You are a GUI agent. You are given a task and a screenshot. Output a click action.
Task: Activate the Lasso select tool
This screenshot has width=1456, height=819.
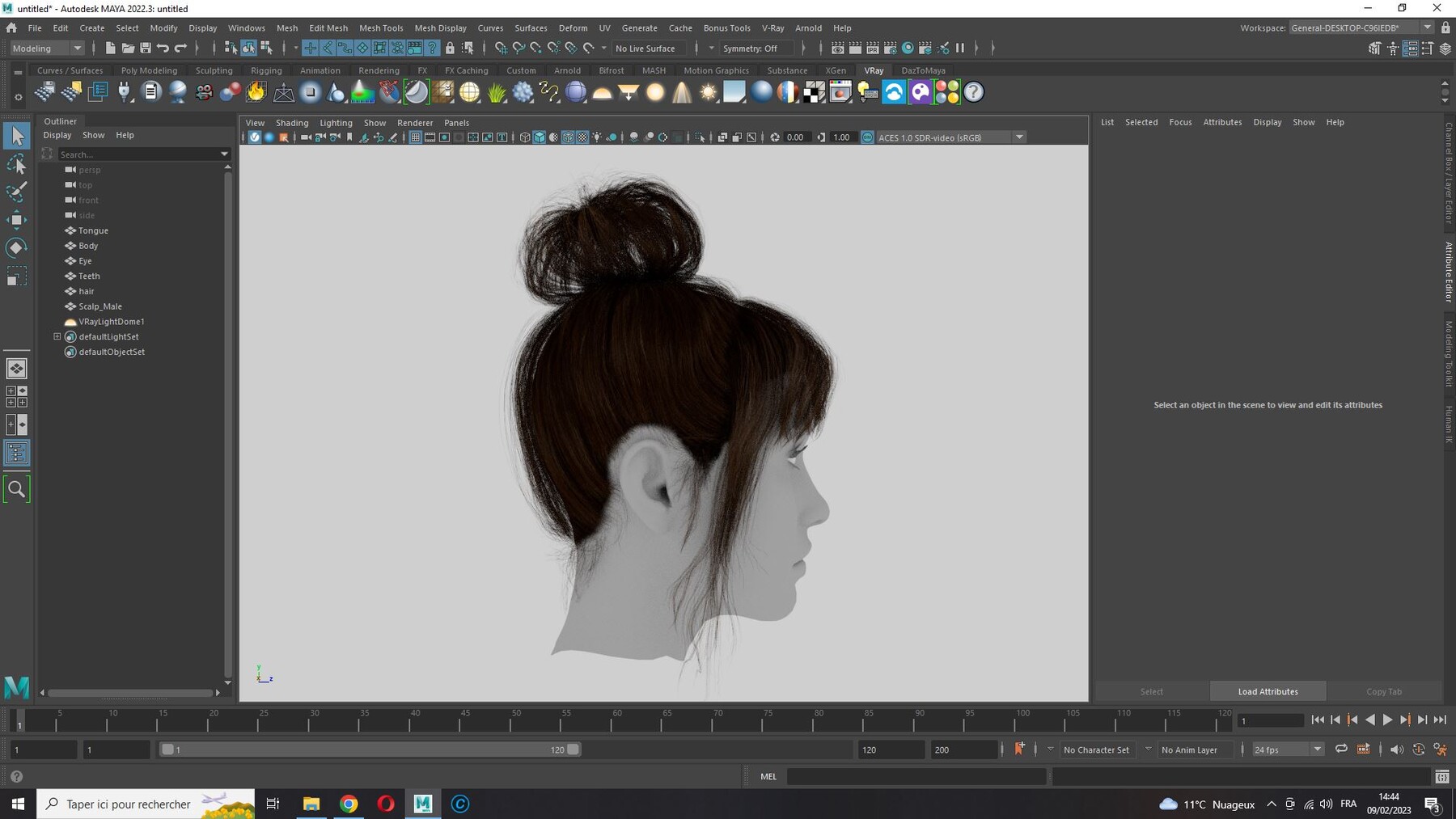point(16,164)
